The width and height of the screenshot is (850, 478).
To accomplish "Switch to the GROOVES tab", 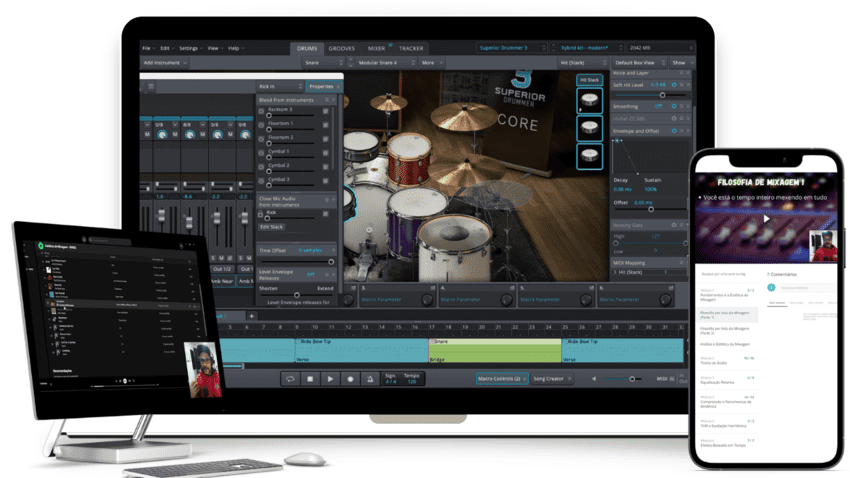I will [342, 48].
